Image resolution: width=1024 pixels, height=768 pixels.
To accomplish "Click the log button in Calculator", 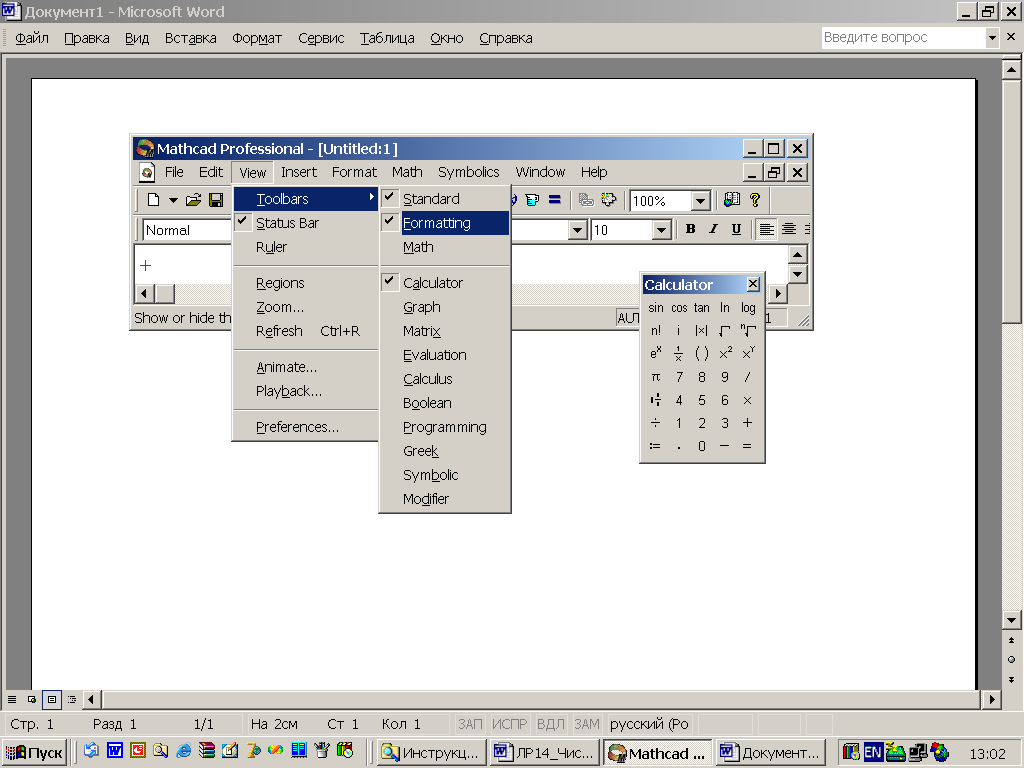I will (x=748, y=308).
